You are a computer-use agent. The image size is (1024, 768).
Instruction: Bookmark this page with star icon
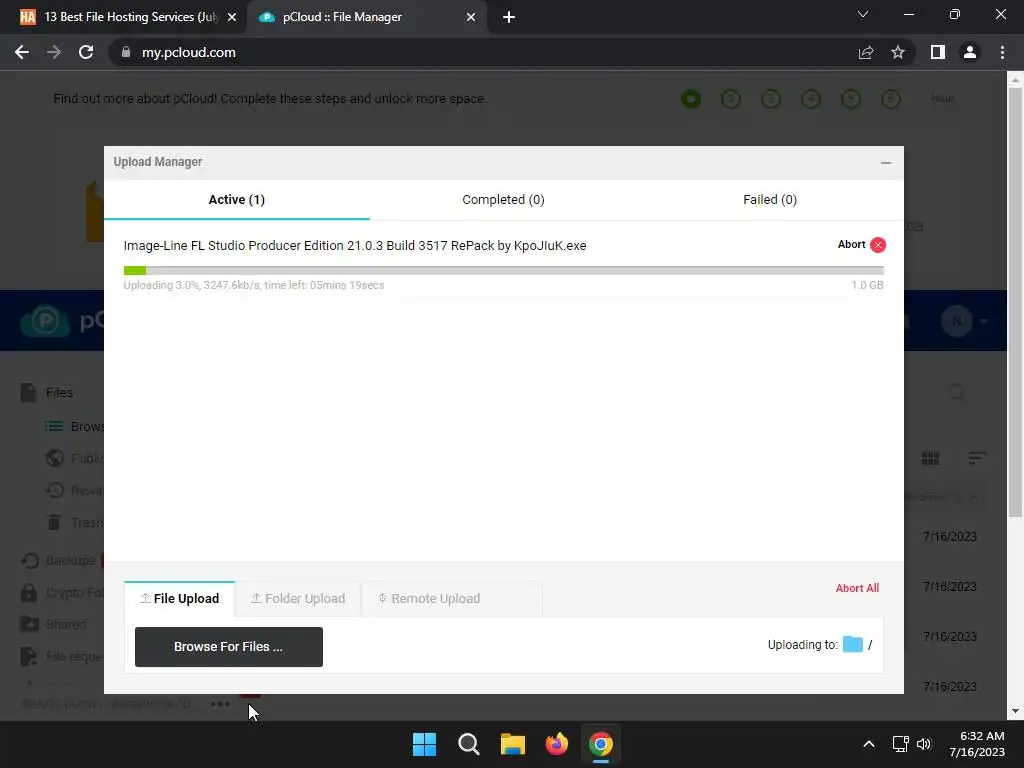point(898,52)
